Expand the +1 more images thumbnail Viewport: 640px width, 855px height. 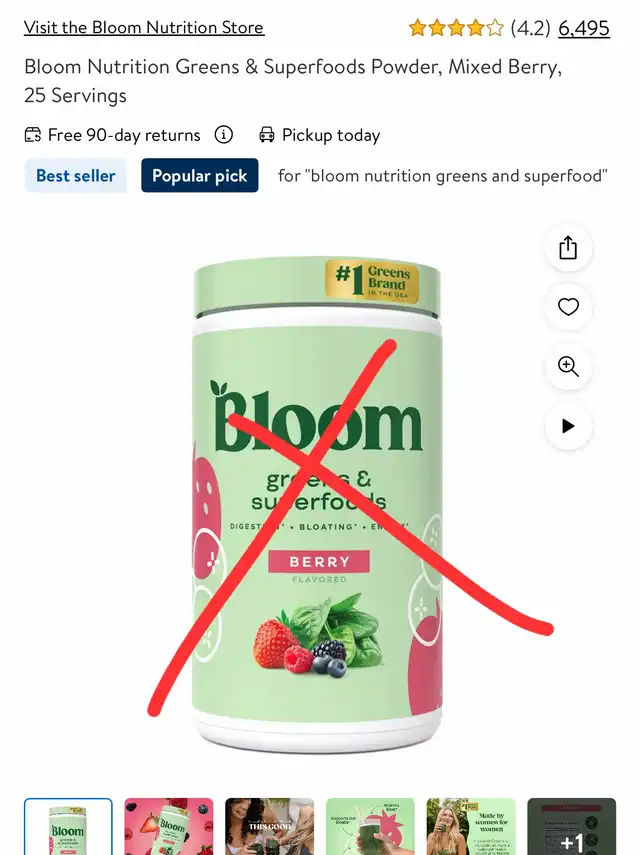click(x=571, y=827)
